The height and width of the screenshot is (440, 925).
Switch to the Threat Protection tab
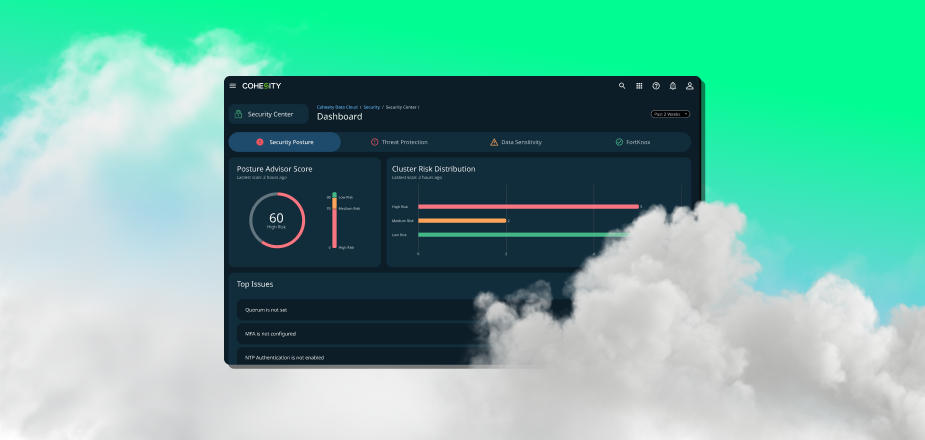(399, 142)
